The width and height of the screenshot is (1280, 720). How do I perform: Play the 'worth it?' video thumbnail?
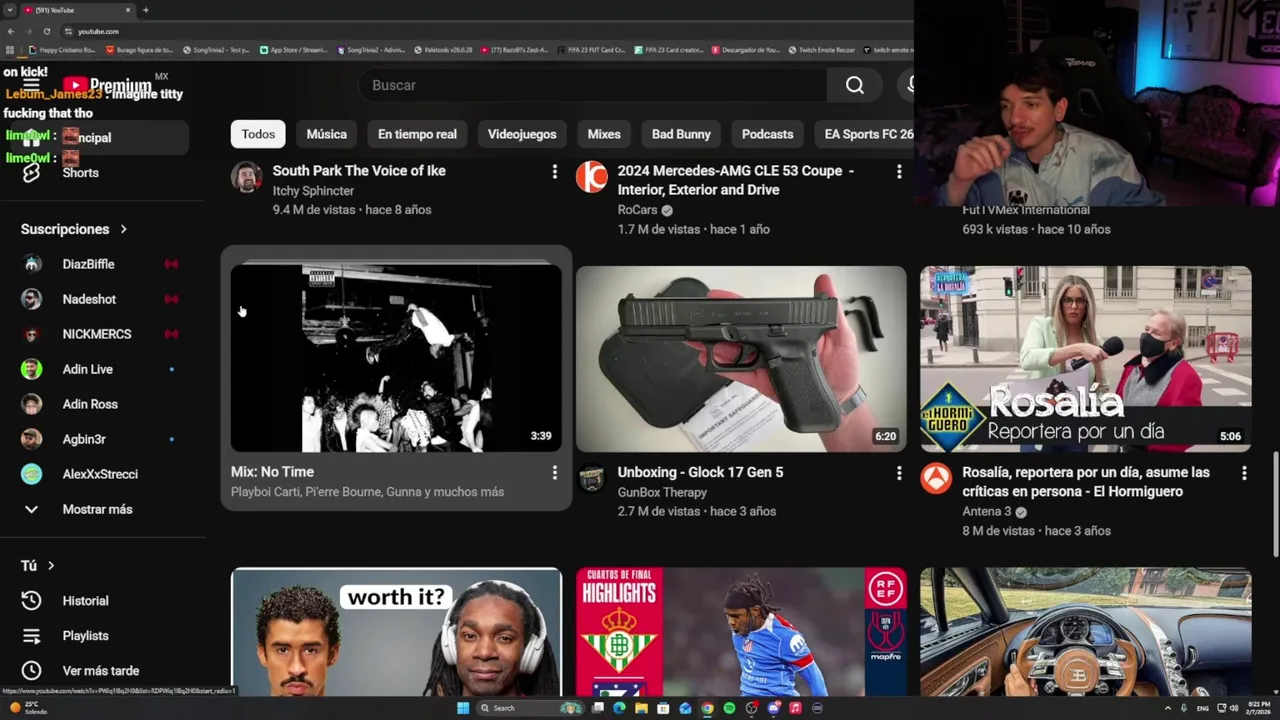pyautogui.click(x=396, y=632)
